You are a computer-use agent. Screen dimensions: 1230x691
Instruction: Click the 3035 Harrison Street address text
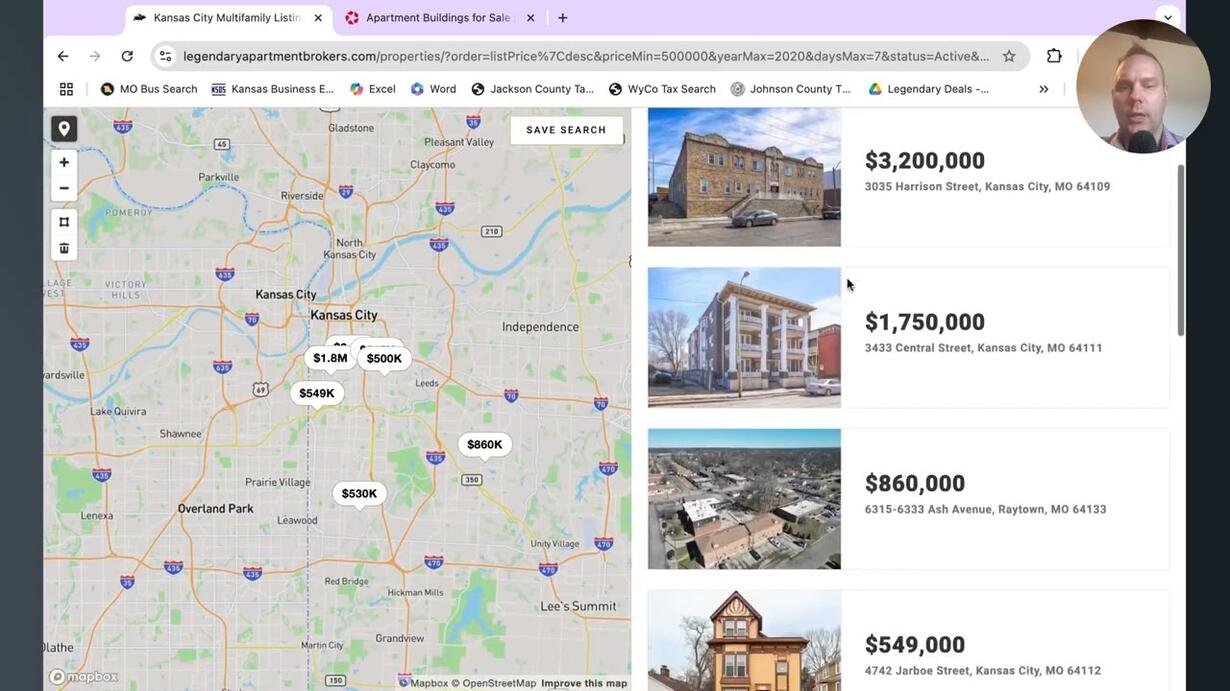click(987, 187)
